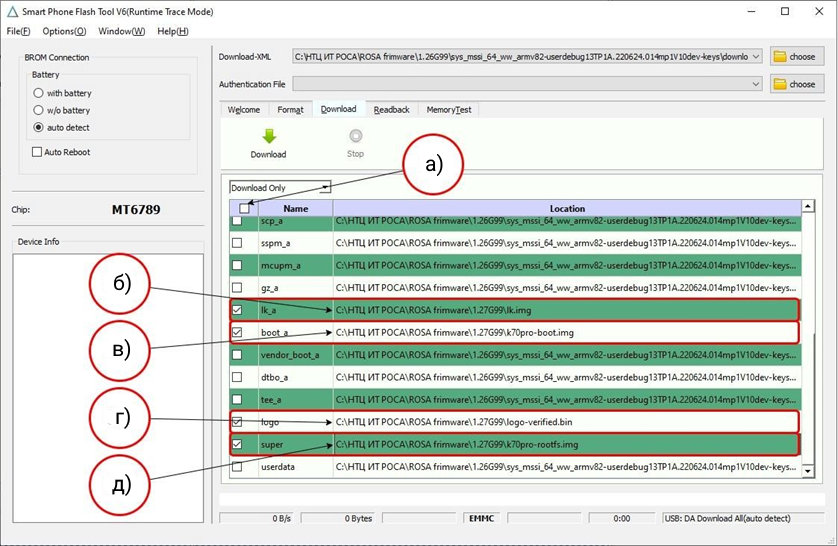The height and width of the screenshot is (546, 838).
Task: Enable the Auto Reboot checkbox
Action: coord(37,152)
